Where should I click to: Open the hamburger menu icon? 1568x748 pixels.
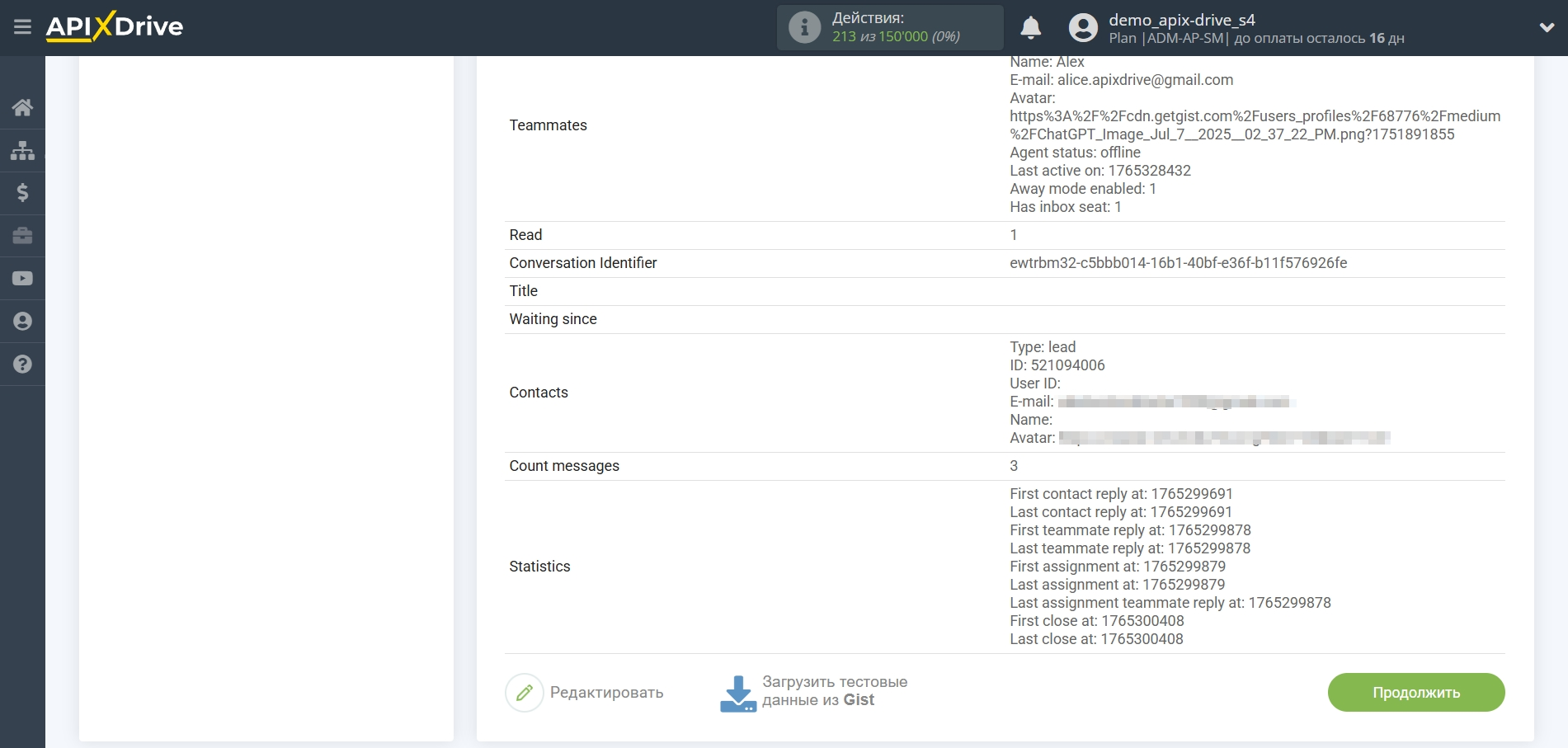22,27
